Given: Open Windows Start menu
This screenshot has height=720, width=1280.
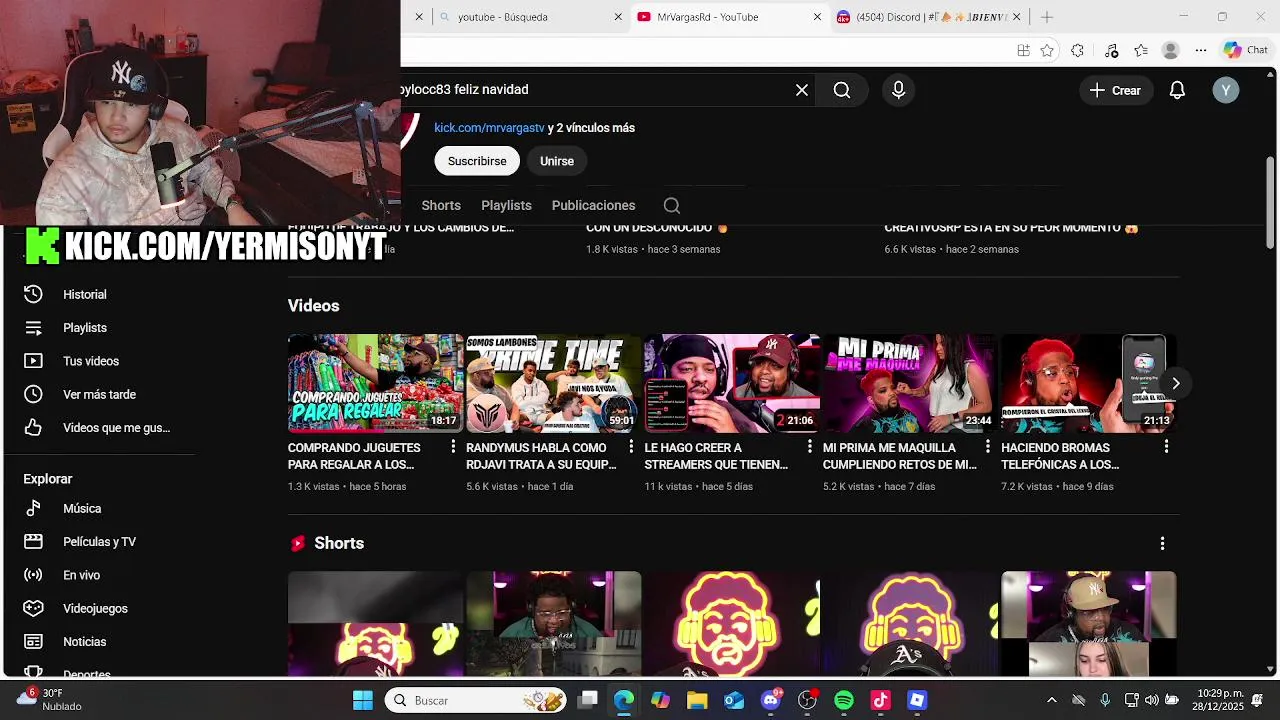Looking at the screenshot, I should [363, 700].
